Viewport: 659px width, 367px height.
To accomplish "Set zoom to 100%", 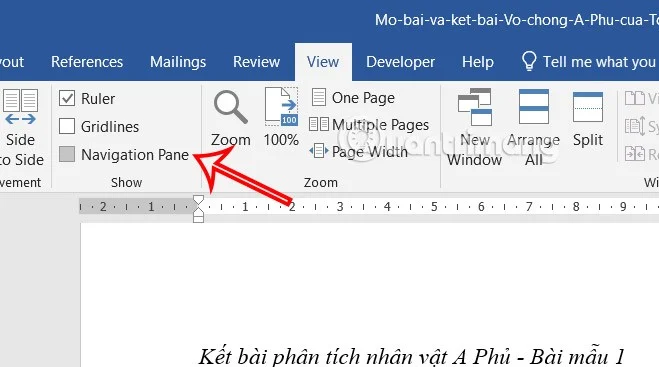I will pyautogui.click(x=281, y=118).
